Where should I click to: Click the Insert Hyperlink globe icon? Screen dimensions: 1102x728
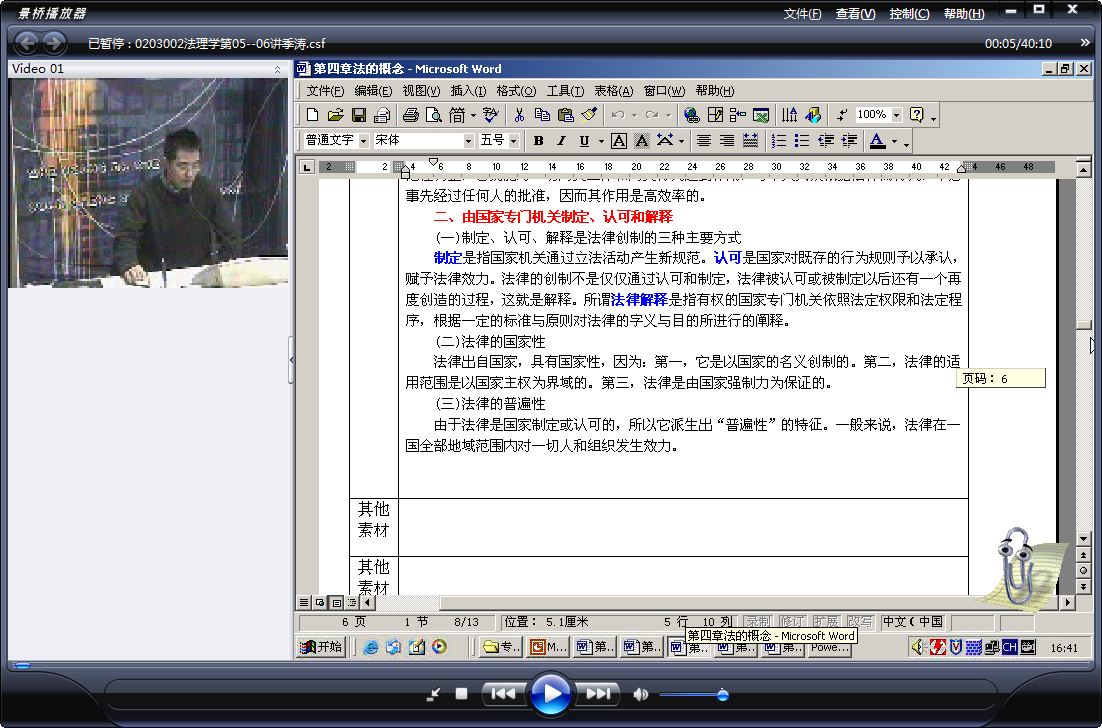(692, 115)
